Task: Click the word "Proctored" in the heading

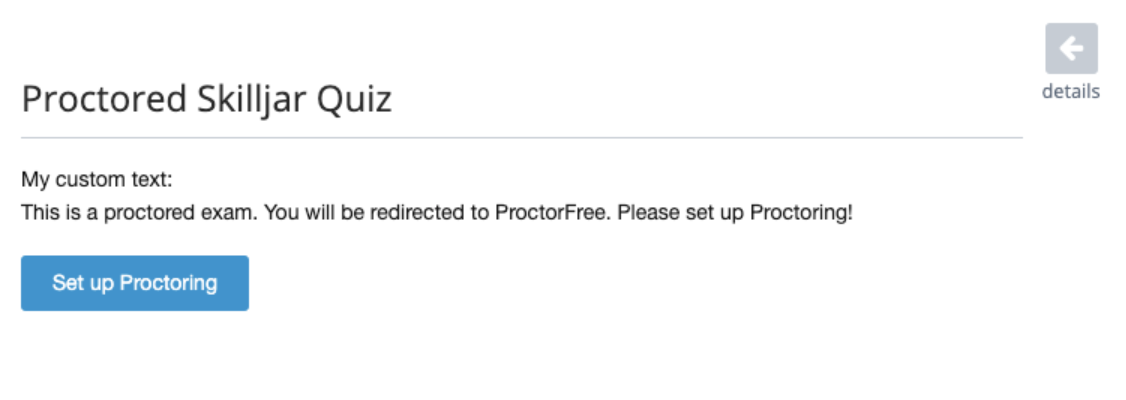Action: 104,99
